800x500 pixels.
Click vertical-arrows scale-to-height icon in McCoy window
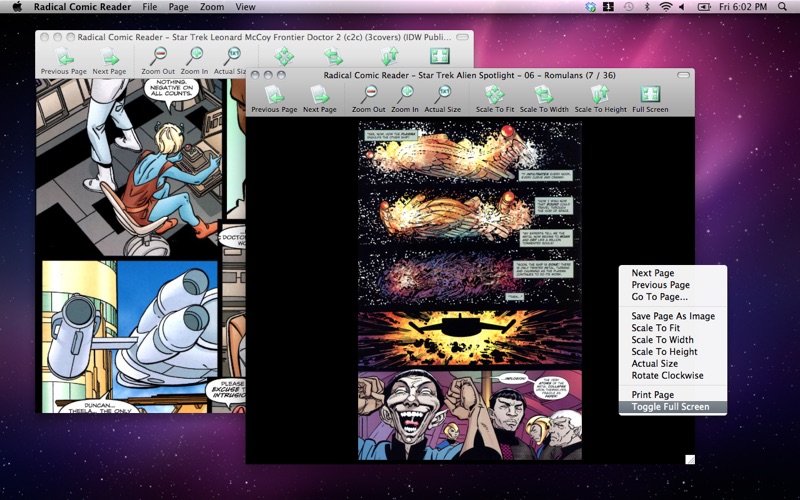(x=390, y=56)
